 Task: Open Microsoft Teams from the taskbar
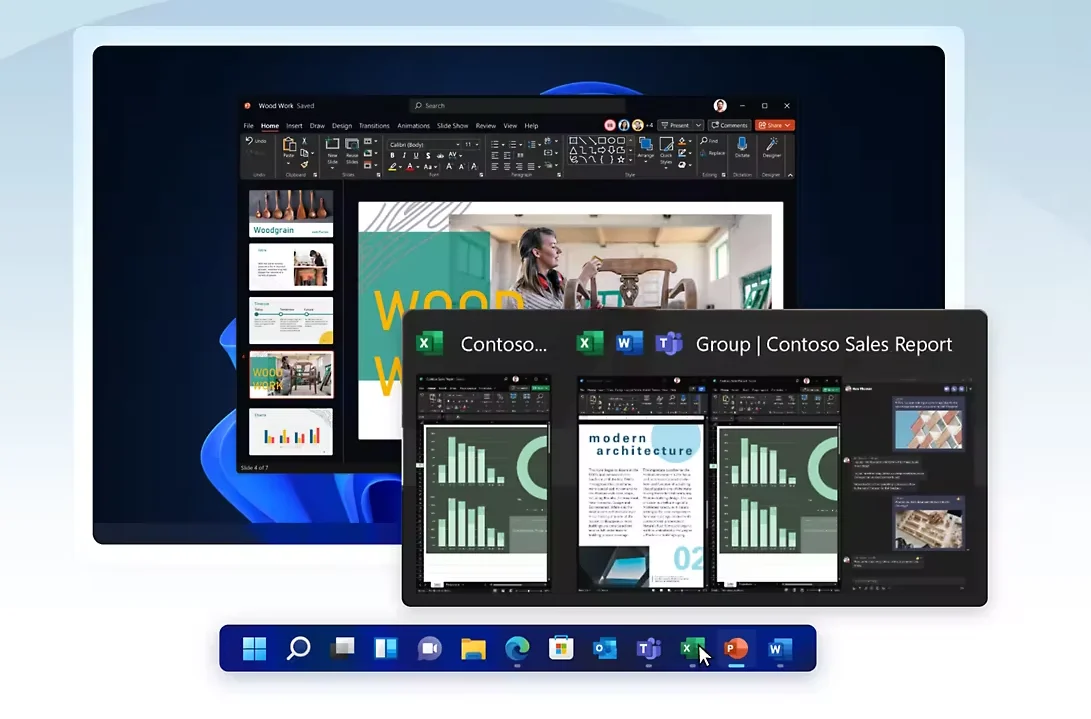click(649, 649)
